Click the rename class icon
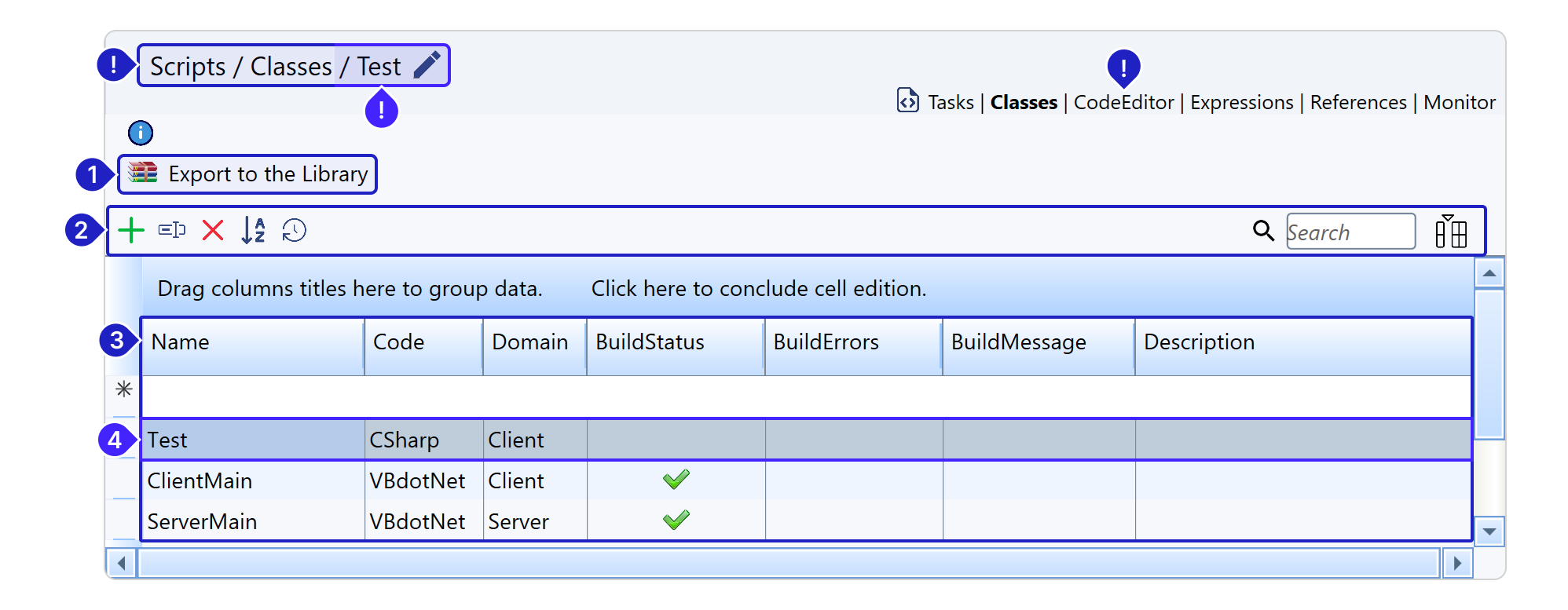 tap(172, 231)
